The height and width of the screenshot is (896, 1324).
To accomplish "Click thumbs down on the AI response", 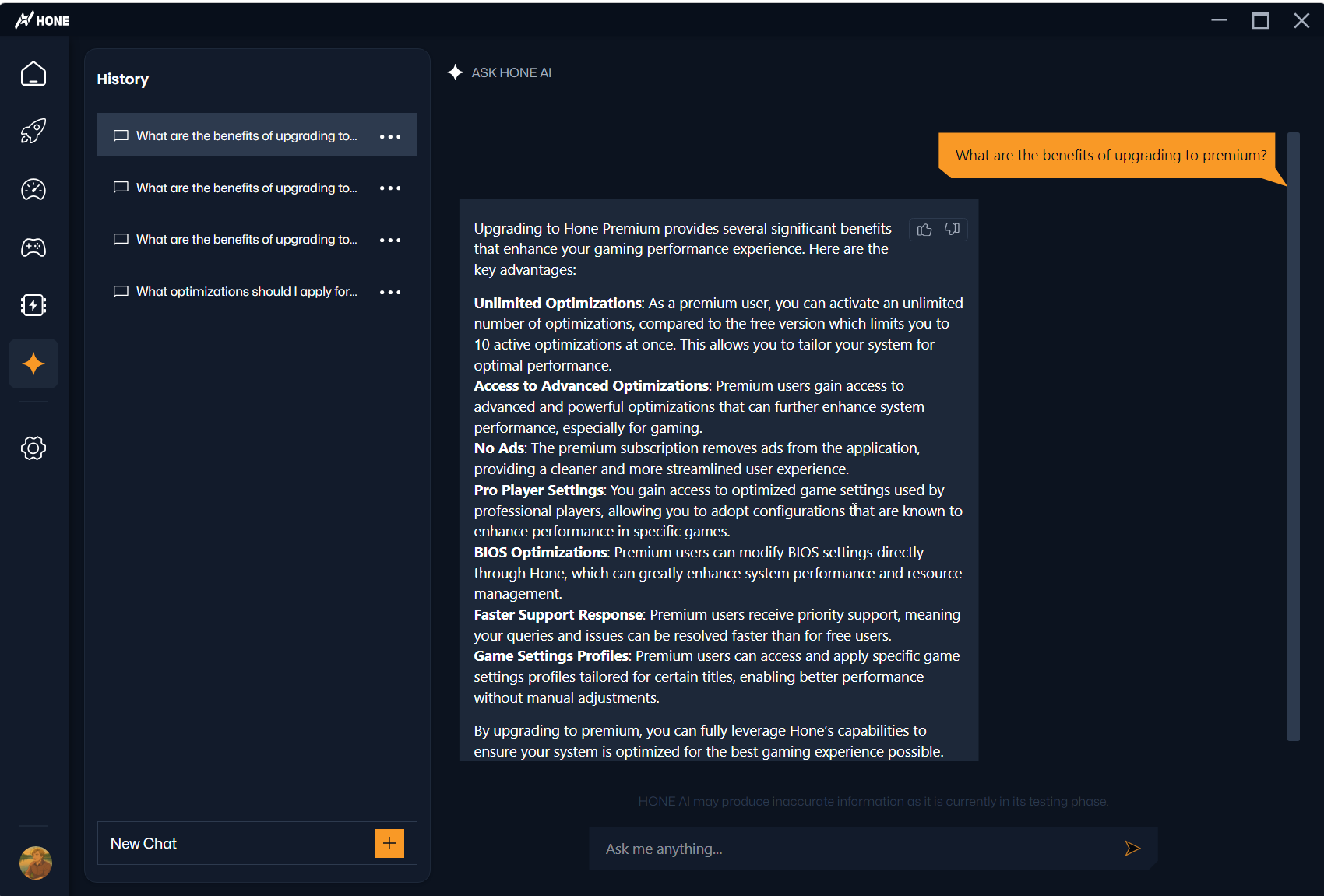I will click(x=952, y=229).
